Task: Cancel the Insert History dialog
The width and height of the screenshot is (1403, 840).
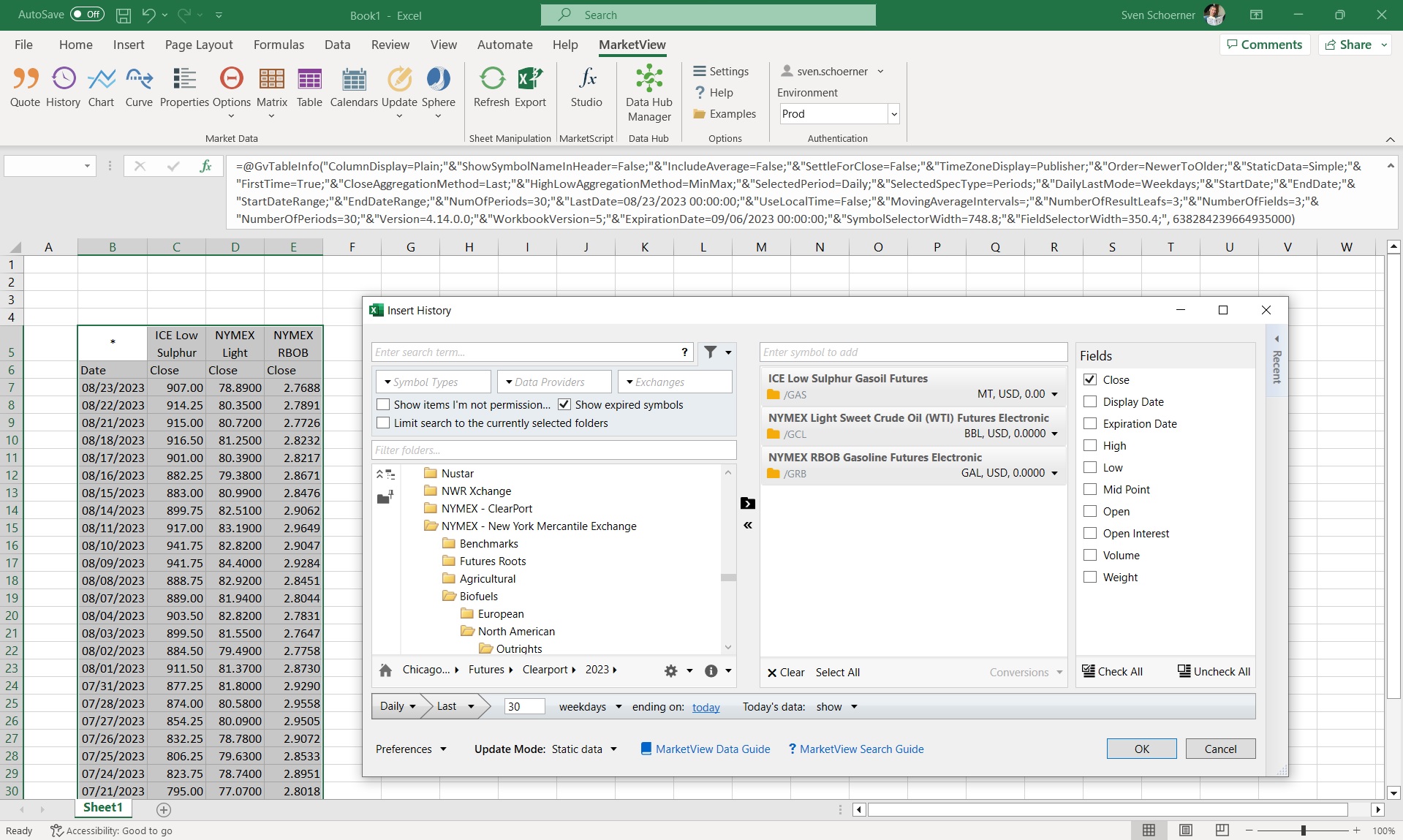Action: point(1220,749)
